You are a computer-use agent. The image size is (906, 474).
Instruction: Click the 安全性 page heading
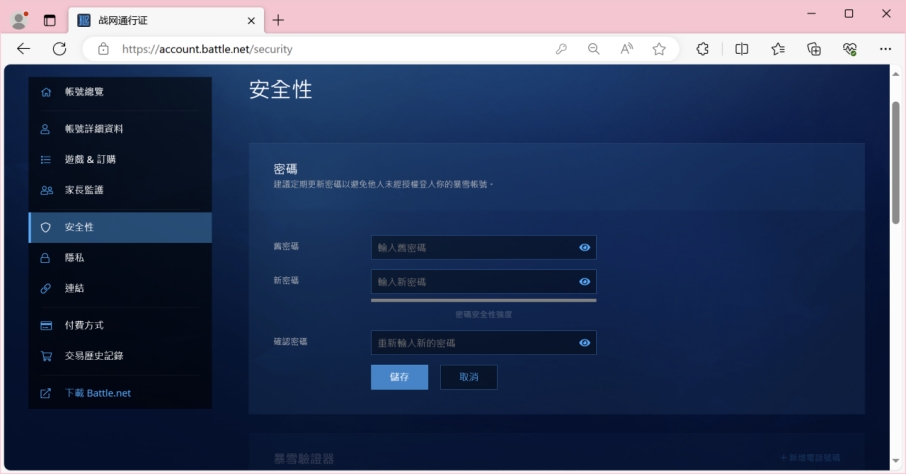pyautogui.click(x=281, y=90)
